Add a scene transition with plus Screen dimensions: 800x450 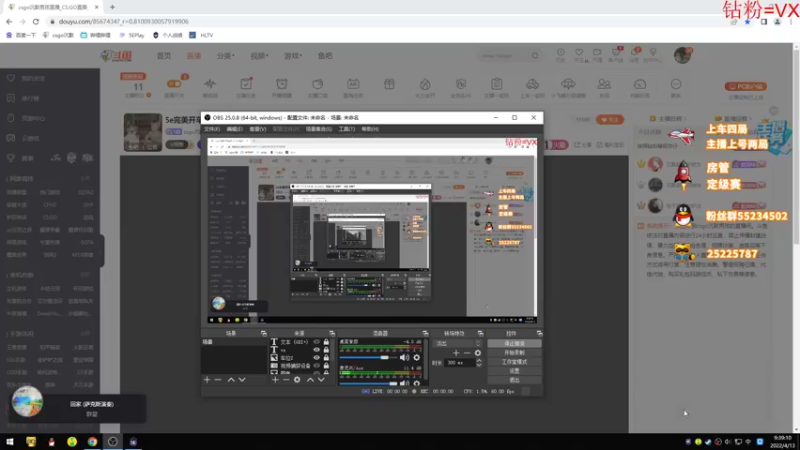(456, 353)
